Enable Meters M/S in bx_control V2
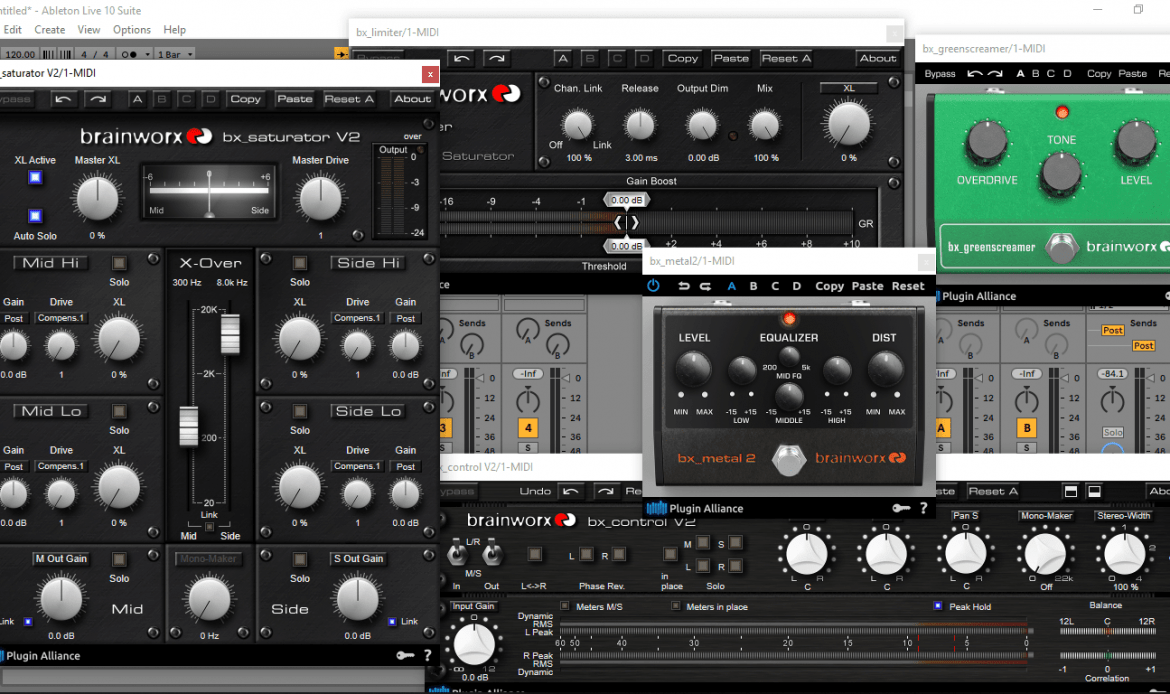The image size is (1170, 694). 565,606
